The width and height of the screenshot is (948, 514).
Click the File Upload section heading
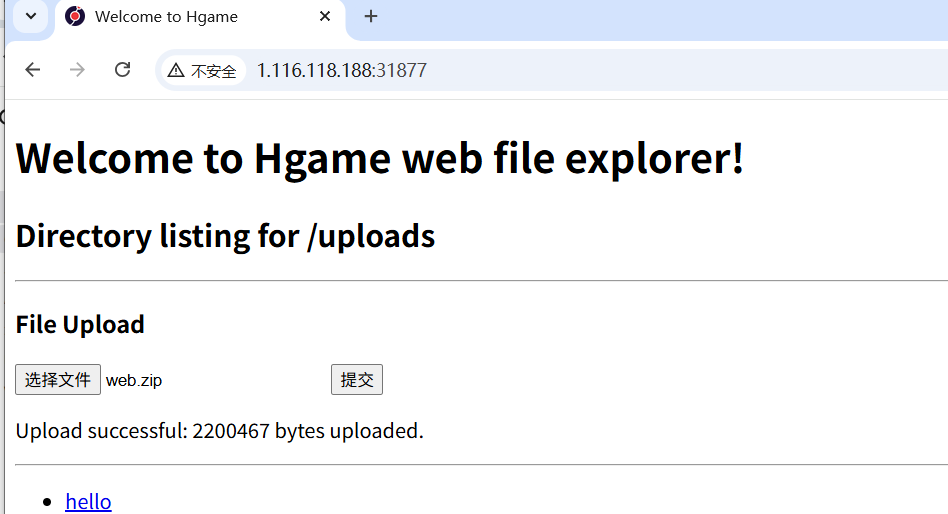tap(80, 324)
